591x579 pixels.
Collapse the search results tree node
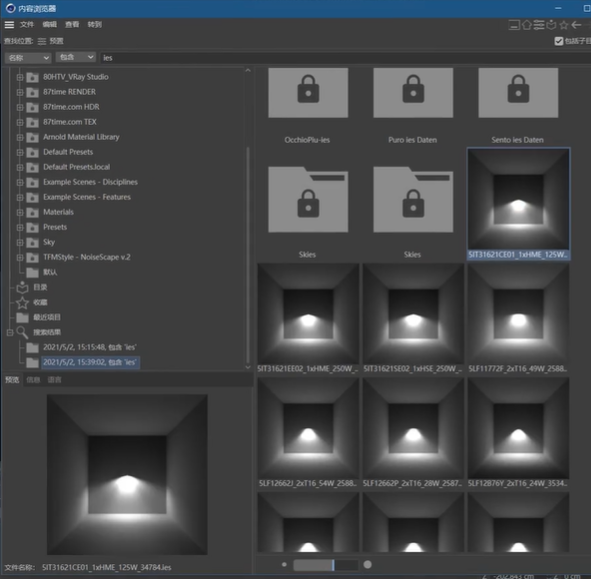coord(10,332)
